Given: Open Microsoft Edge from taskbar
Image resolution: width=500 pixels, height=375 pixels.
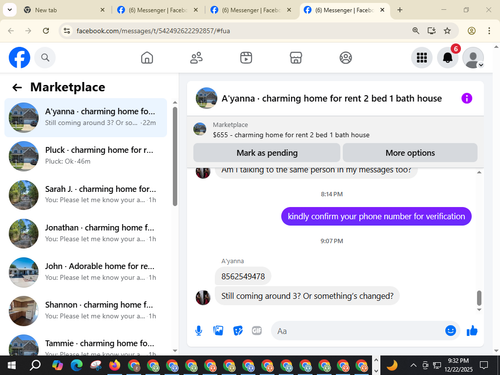Looking at the screenshot, I should (x=77, y=365).
